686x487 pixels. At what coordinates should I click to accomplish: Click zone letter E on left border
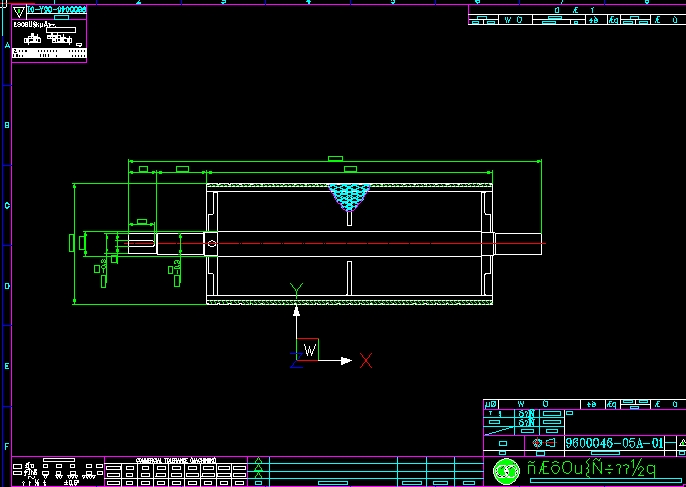[7, 366]
